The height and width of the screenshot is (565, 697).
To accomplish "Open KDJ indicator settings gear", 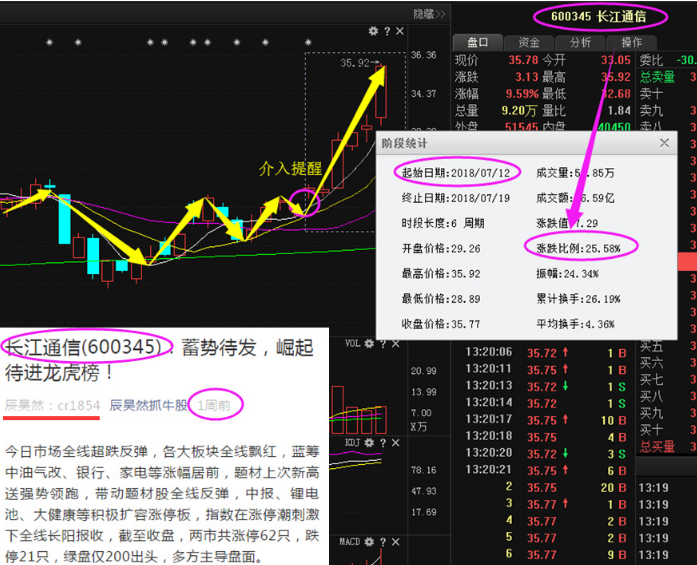I will pyautogui.click(x=369, y=443).
